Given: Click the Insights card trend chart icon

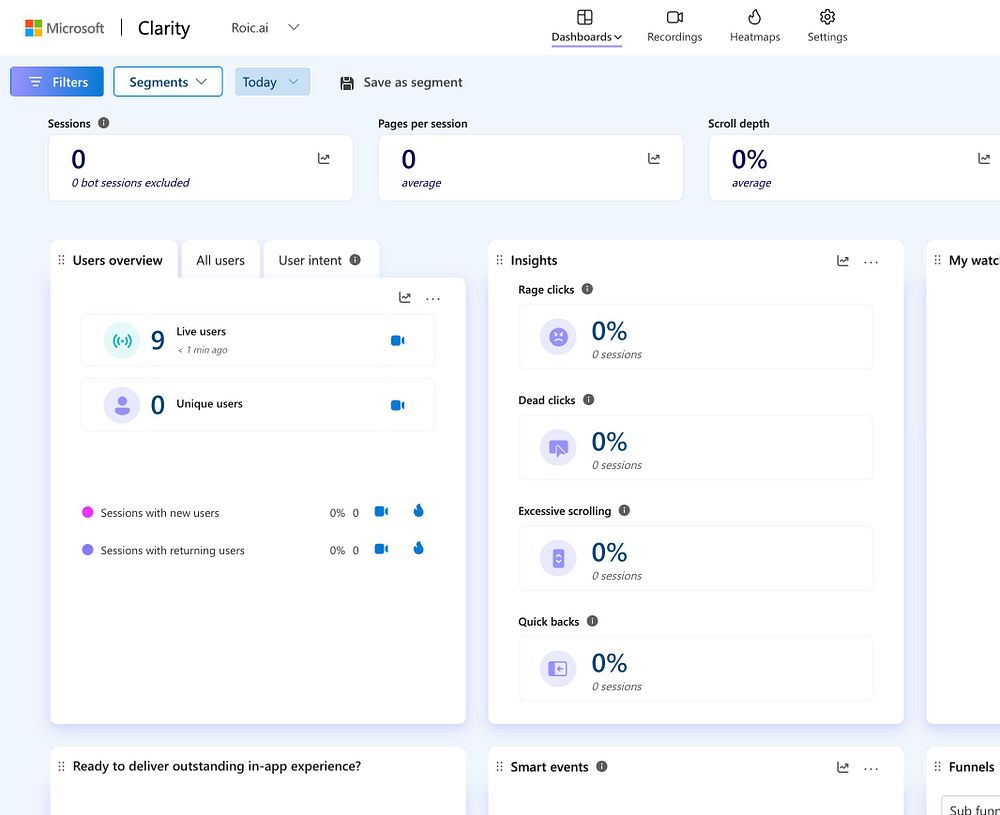Looking at the screenshot, I should coord(843,261).
